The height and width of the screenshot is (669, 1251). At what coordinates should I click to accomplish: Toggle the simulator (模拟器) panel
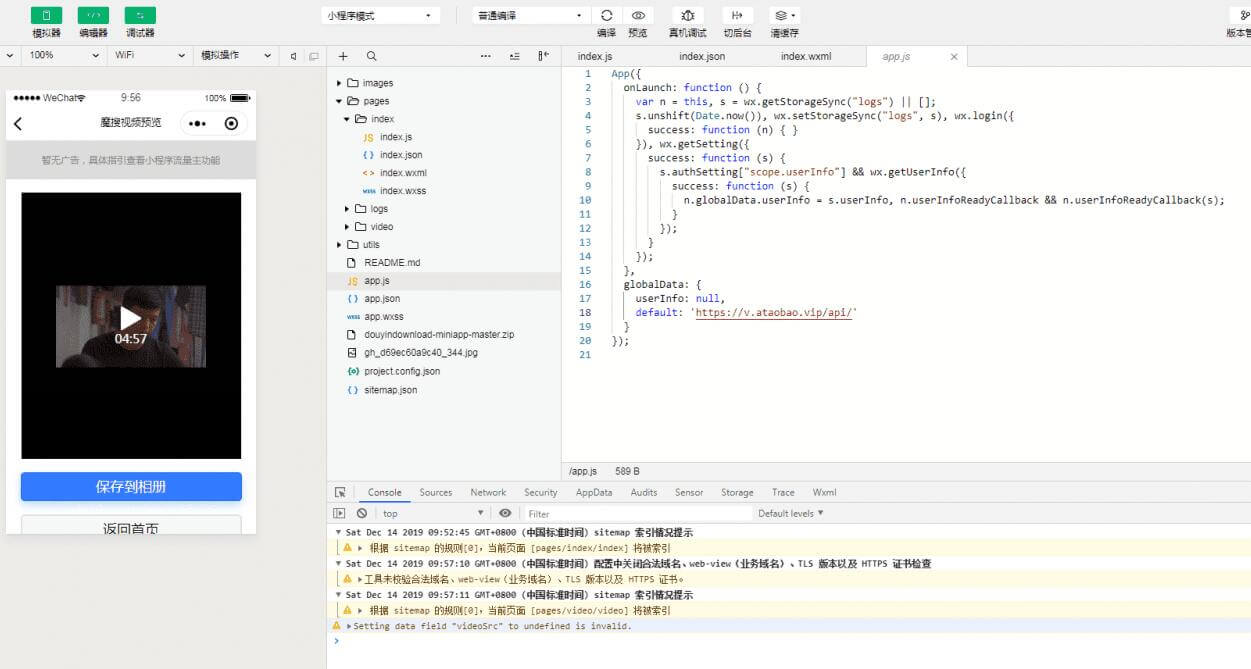click(46, 16)
